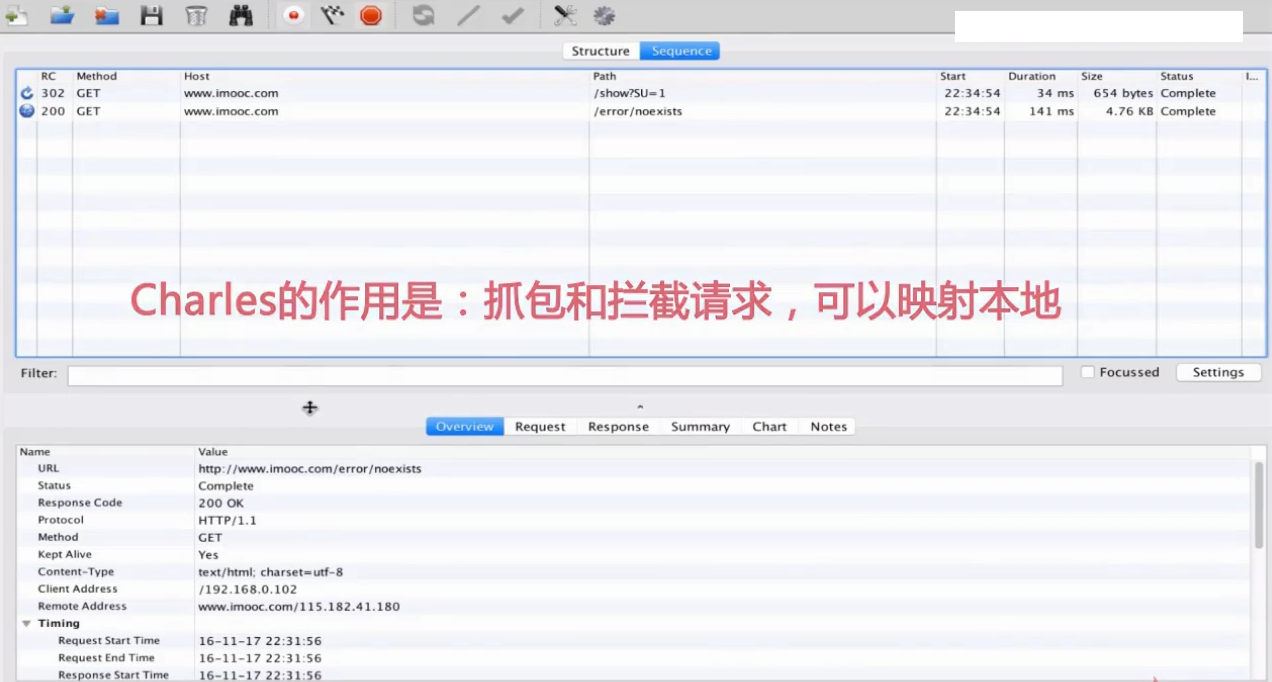Select the Protocol row HTTP/1.1 value
Image resolution: width=1272 pixels, height=682 pixels.
[225, 520]
